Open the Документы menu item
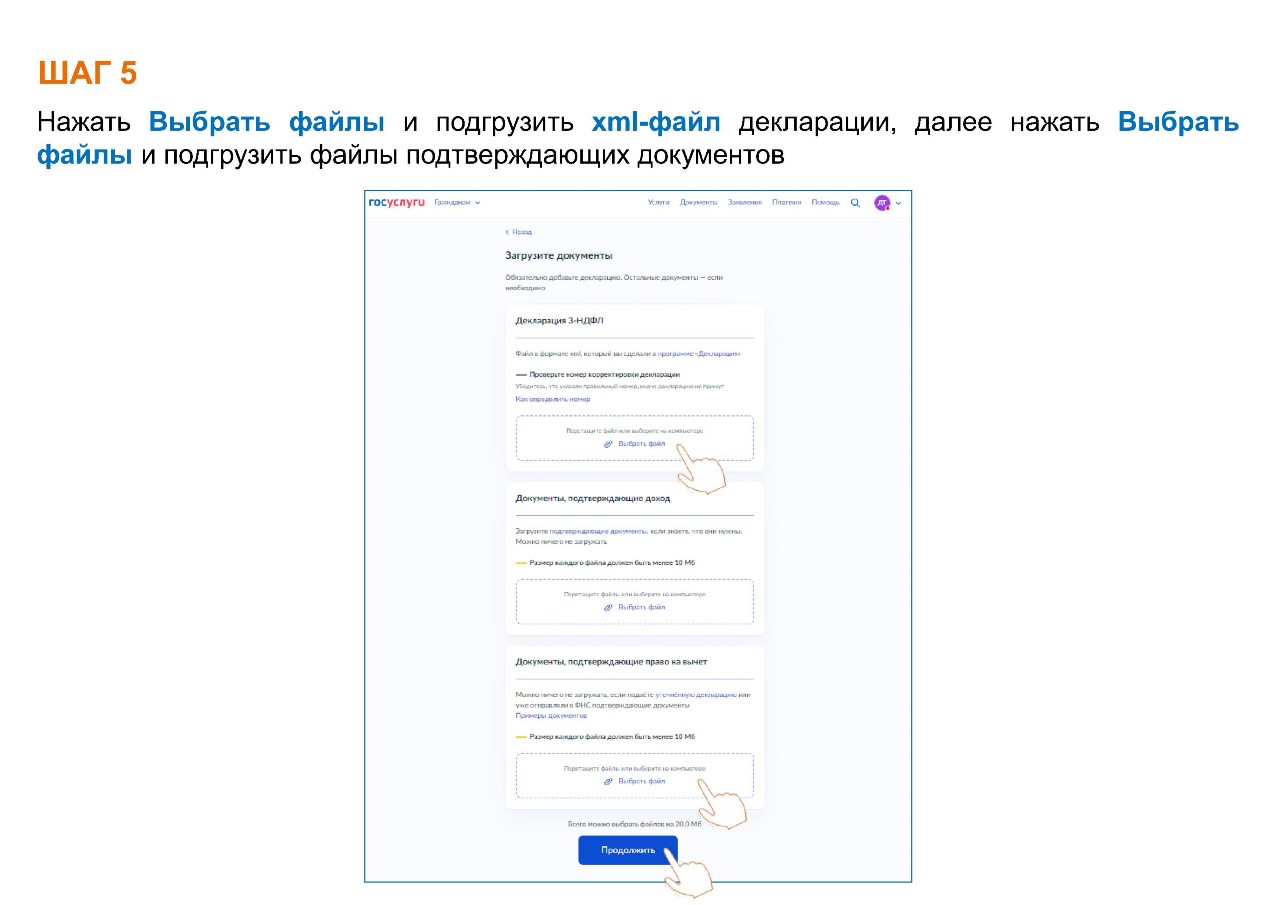The image size is (1280, 905). click(698, 203)
